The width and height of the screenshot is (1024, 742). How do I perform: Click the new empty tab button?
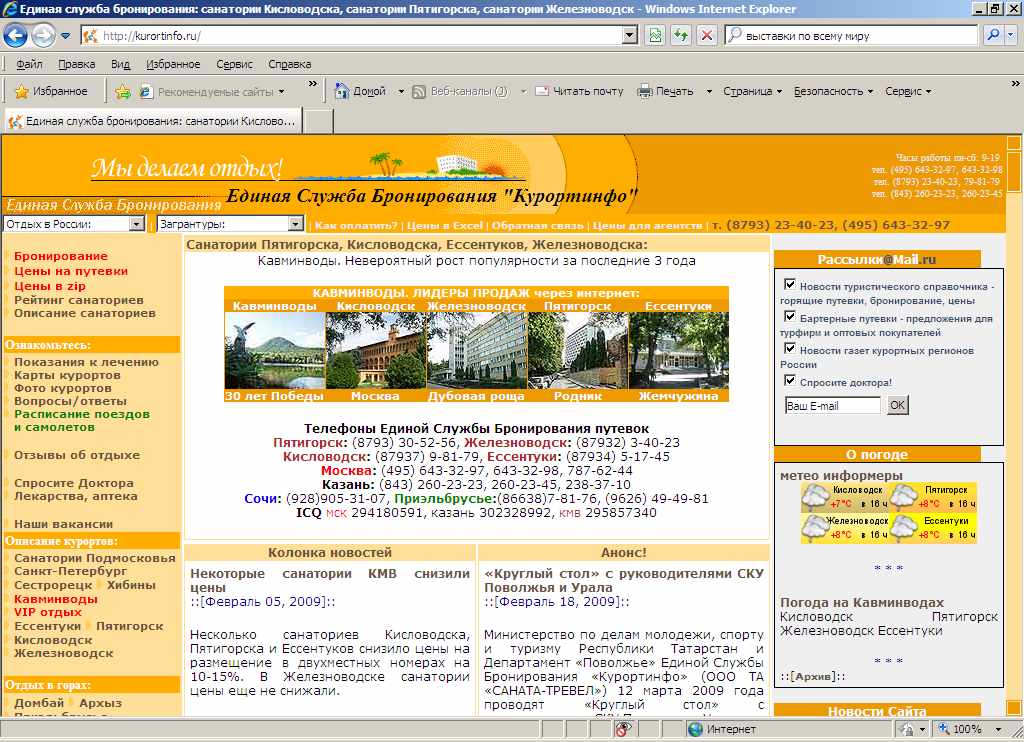coord(319,121)
